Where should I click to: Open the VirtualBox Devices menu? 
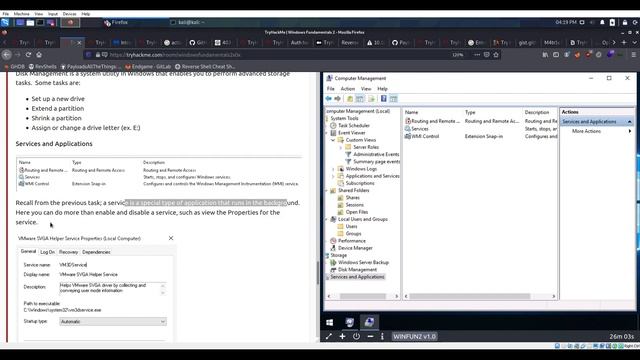pos(69,13)
